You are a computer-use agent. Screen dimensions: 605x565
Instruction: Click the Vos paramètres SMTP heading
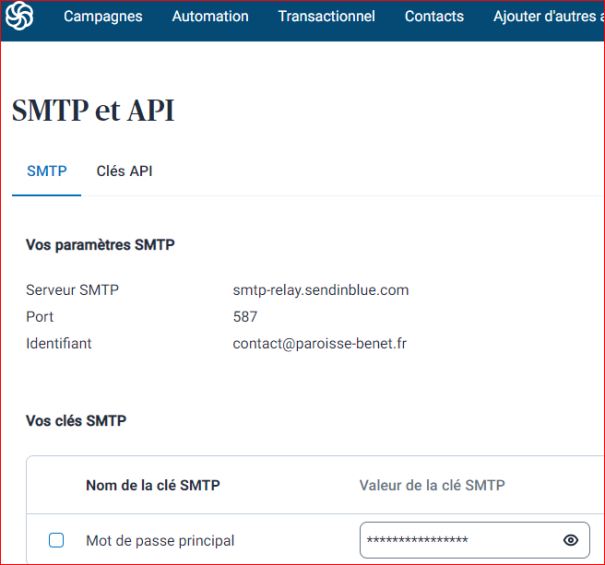click(100, 245)
